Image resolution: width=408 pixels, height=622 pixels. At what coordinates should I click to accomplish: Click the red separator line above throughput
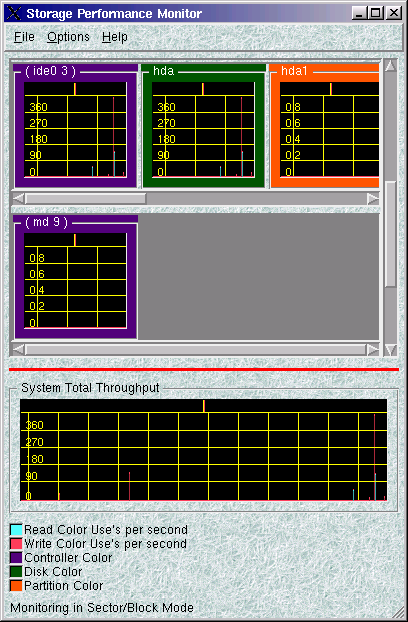[x=204, y=369]
